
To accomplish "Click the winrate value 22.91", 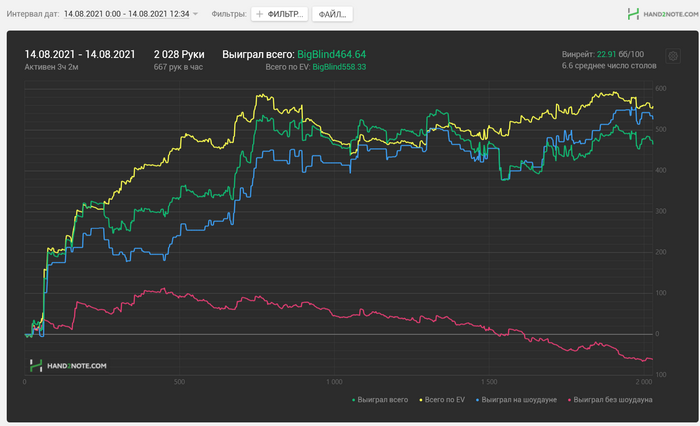I will tap(606, 54).
